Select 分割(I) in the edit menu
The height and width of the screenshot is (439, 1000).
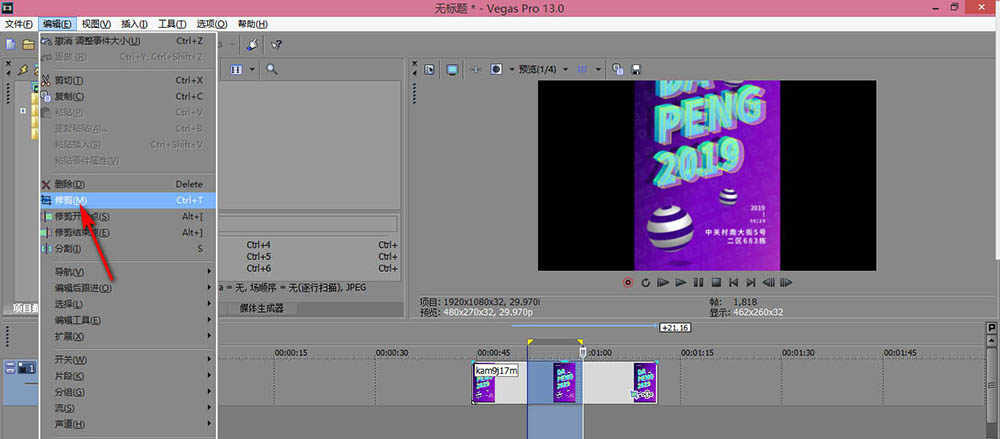[x=128, y=248]
